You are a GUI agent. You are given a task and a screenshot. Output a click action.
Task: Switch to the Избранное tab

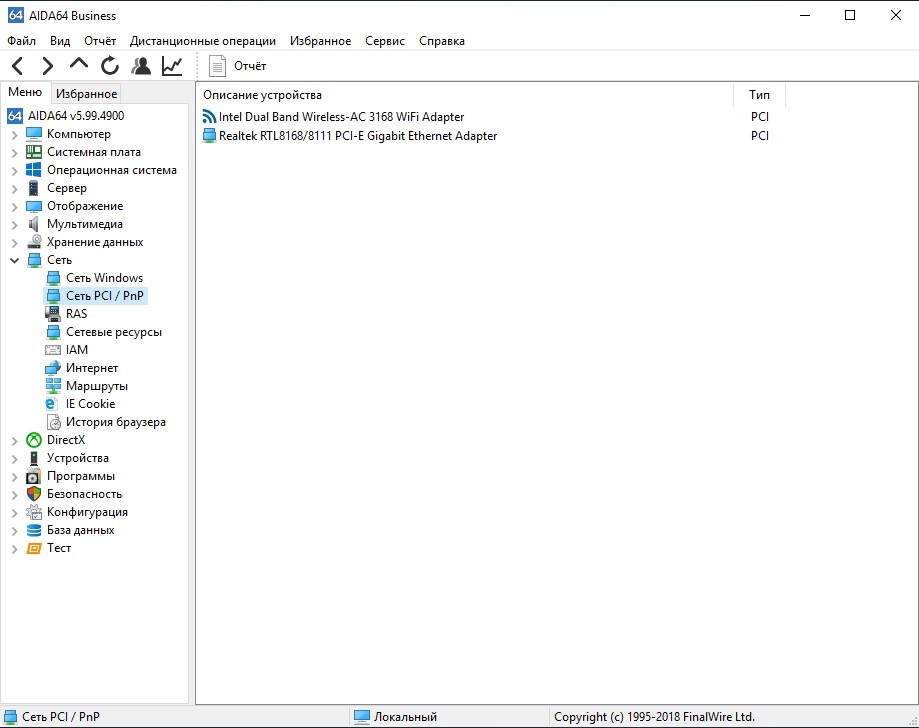86,94
